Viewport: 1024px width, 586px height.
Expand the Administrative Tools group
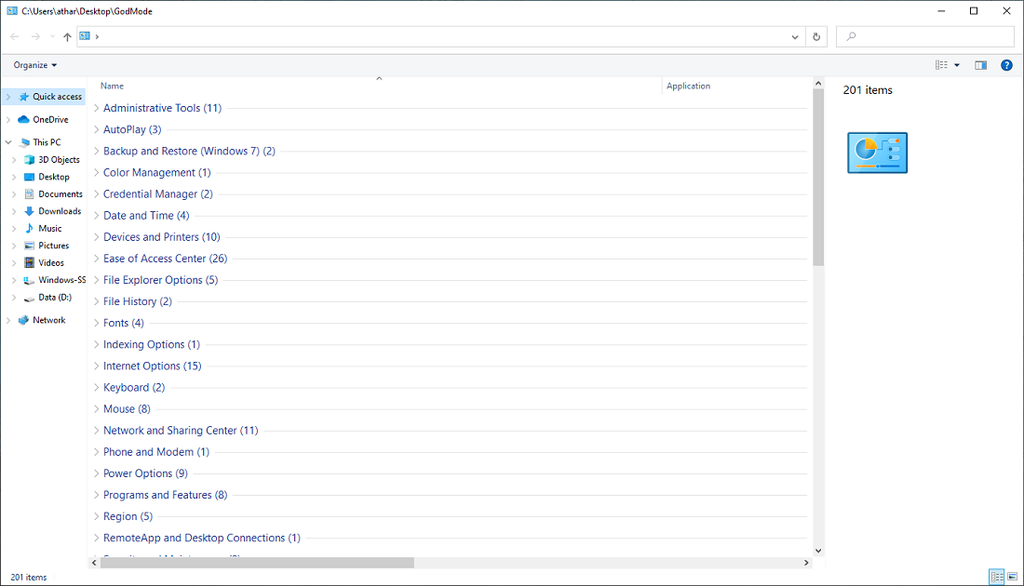pos(96,107)
